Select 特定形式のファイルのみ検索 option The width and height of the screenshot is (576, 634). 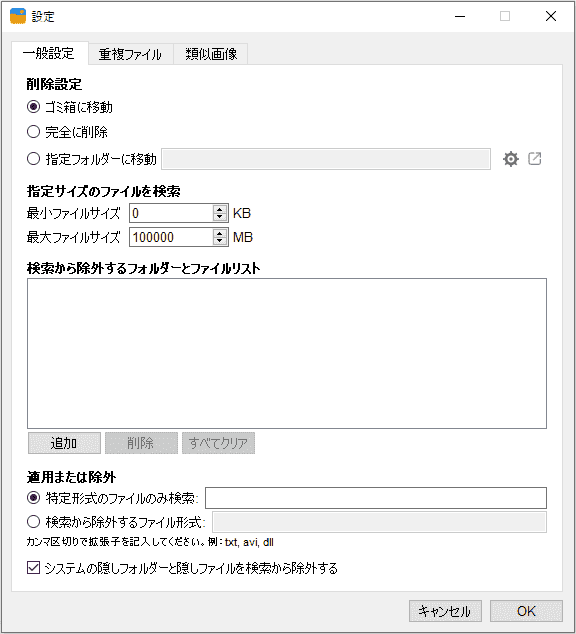point(33,498)
